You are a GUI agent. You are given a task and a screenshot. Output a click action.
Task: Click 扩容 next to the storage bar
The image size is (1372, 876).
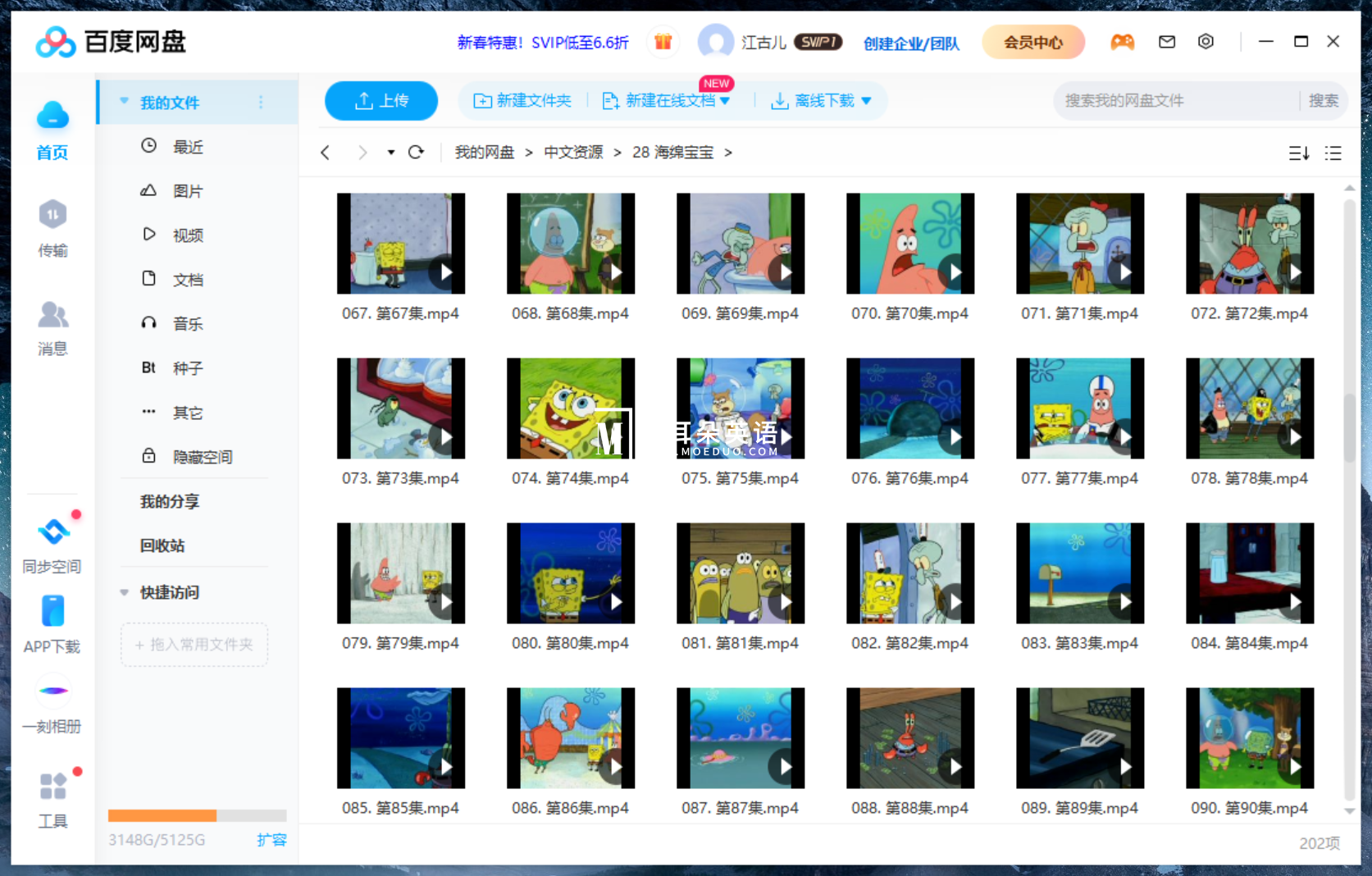(x=272, y=840)
